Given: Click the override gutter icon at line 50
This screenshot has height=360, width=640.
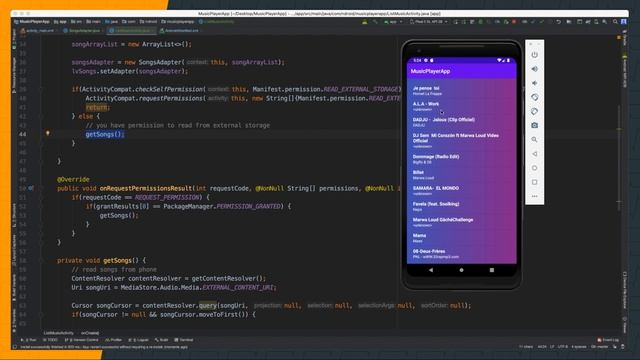Looking at the screenshot, I should 31,188.
